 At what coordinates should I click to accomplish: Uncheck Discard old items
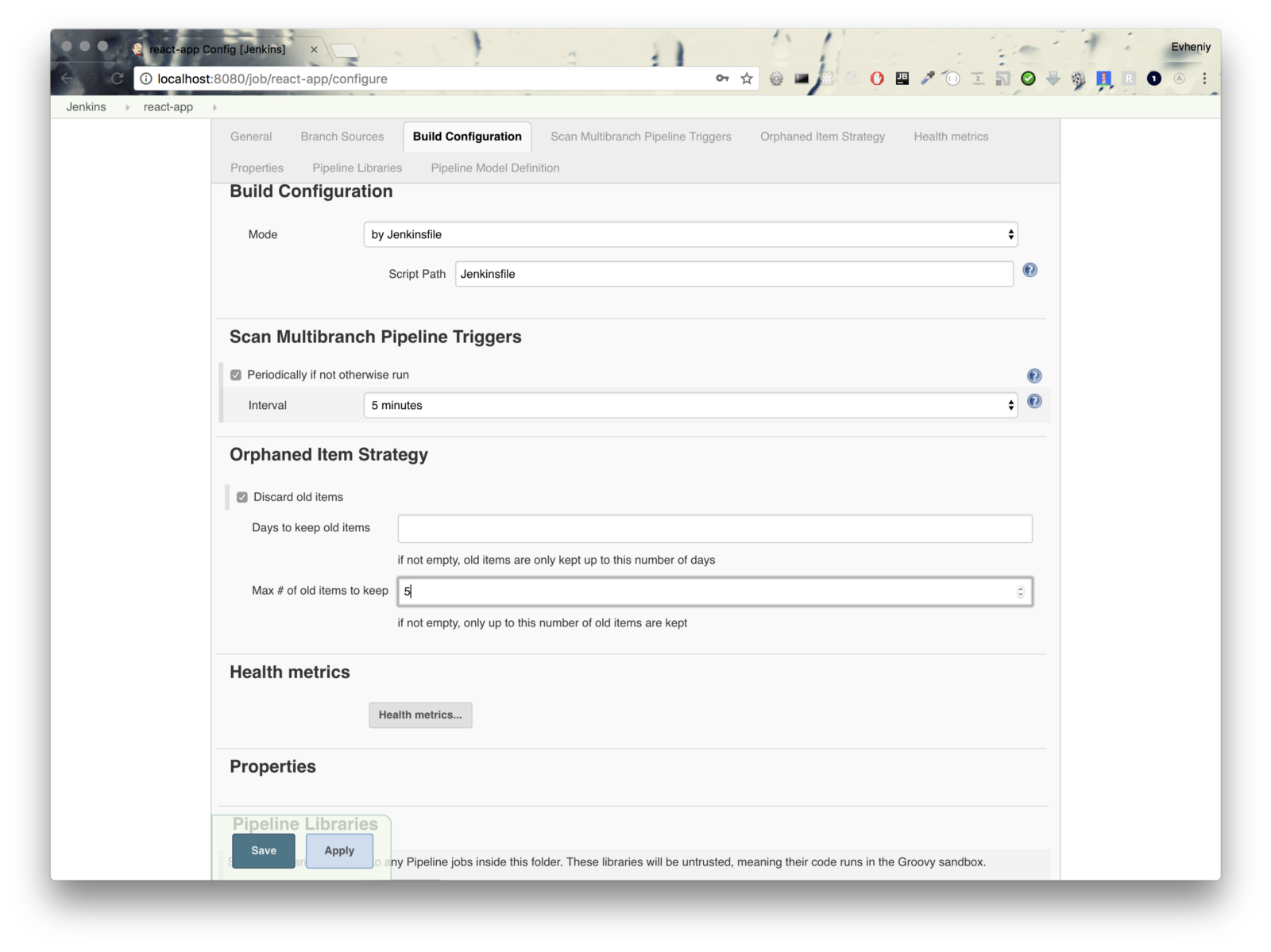click(242, 497)
